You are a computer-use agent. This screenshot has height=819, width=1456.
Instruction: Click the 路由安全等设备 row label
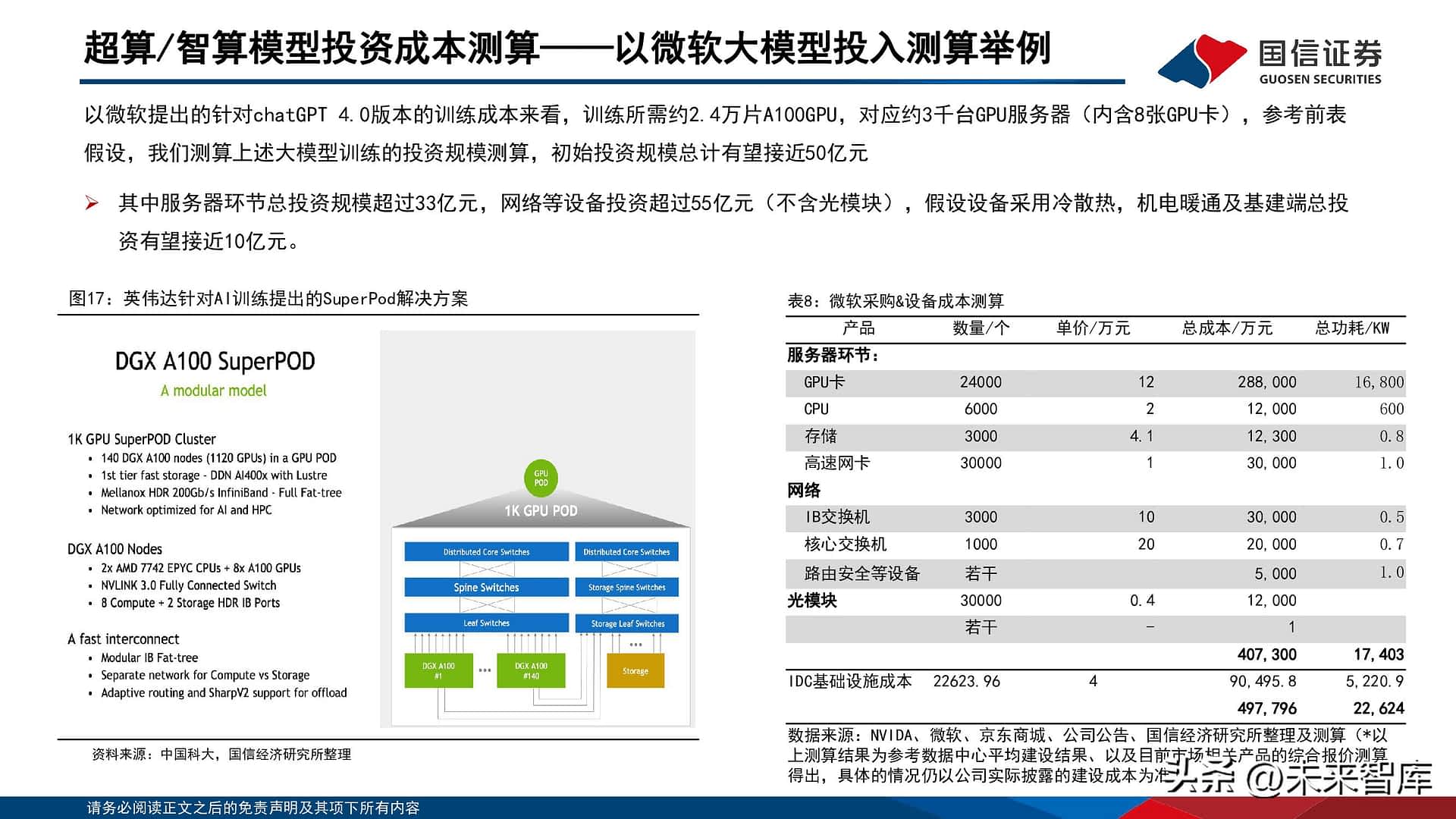(x=862, y=574)
